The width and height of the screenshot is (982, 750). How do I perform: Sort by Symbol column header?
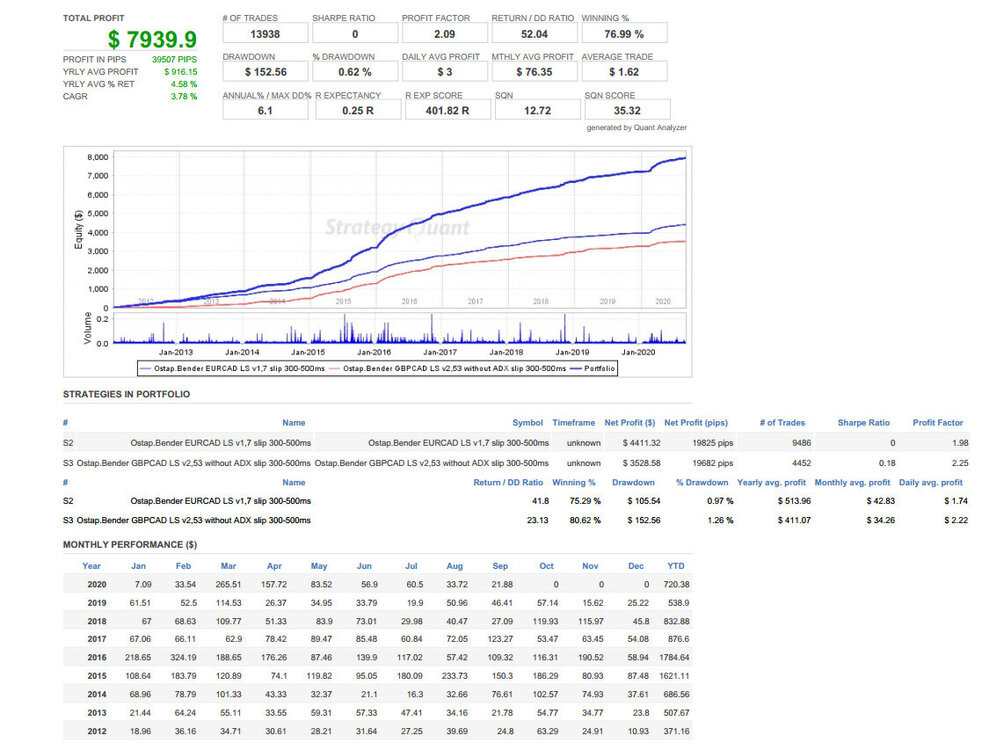pyautogui.click(x=527, y=423)
